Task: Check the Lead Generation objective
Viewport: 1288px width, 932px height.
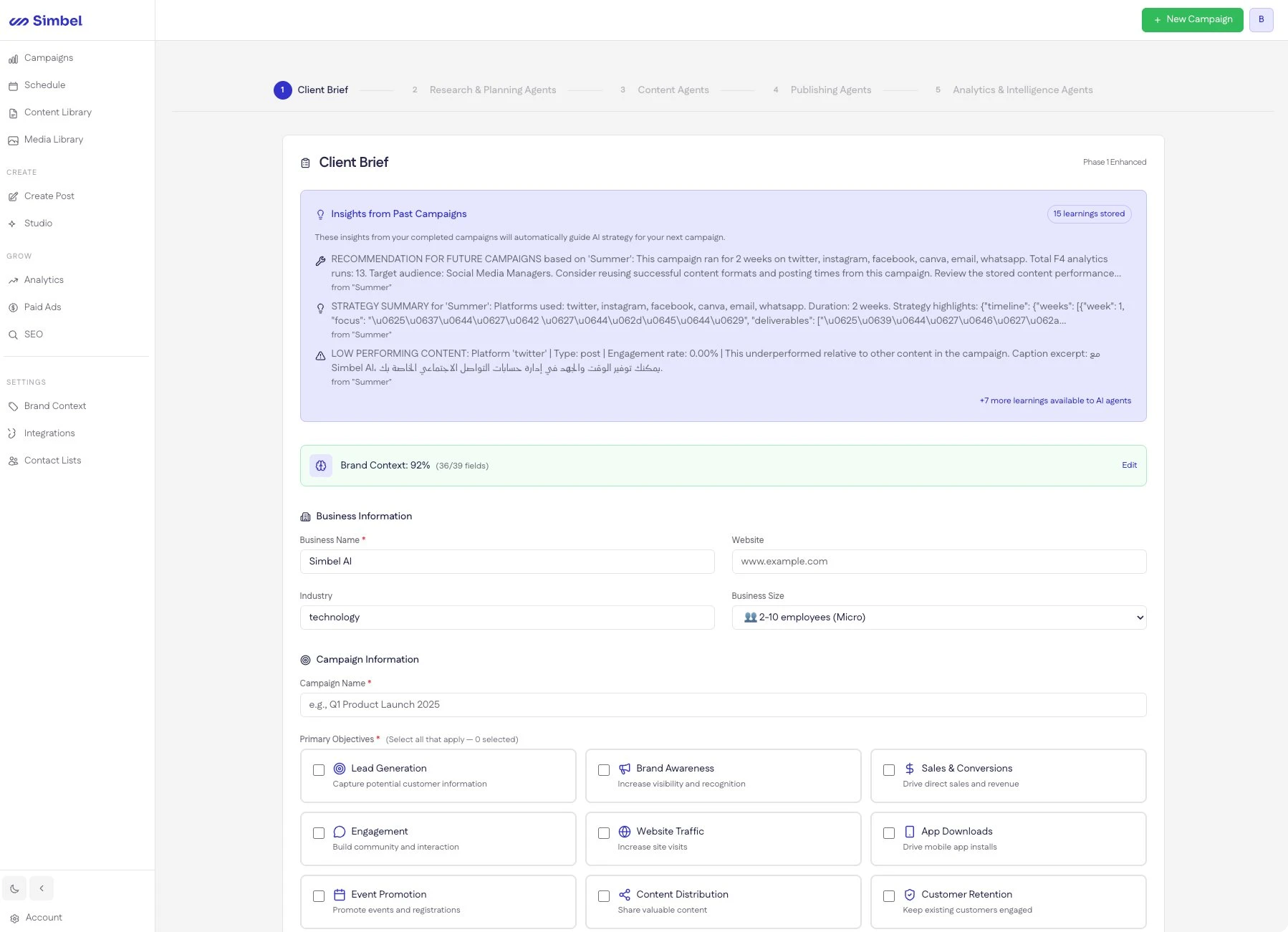Action: [319, 770]
